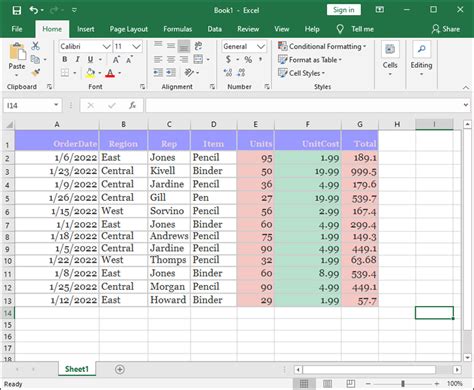
Task: Toggle bold formatting
Action: pos(65,60)
